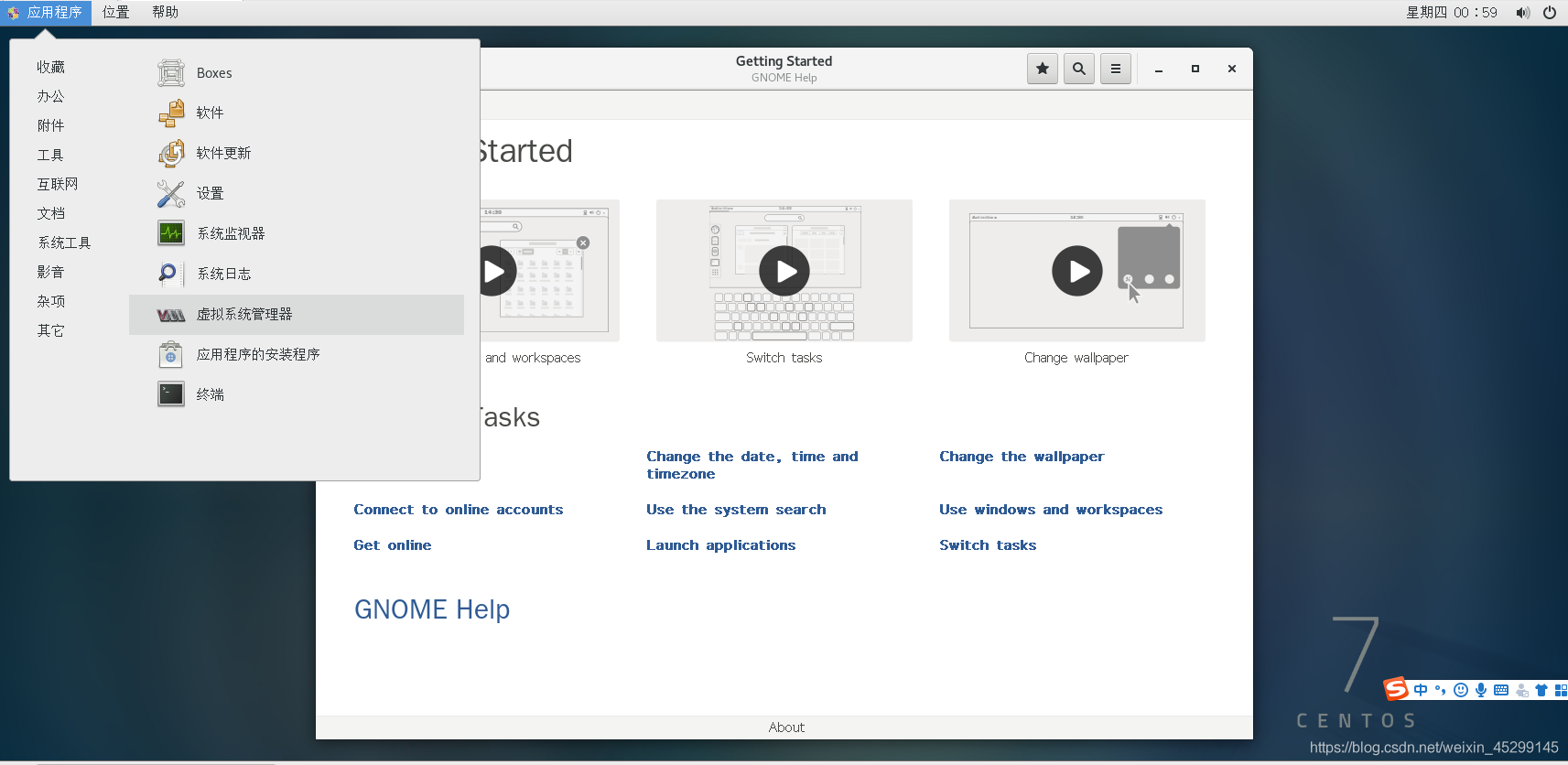Select the 办公 office category
The height and width of the screenshot is (765, 1568).
tap(51, 96)
